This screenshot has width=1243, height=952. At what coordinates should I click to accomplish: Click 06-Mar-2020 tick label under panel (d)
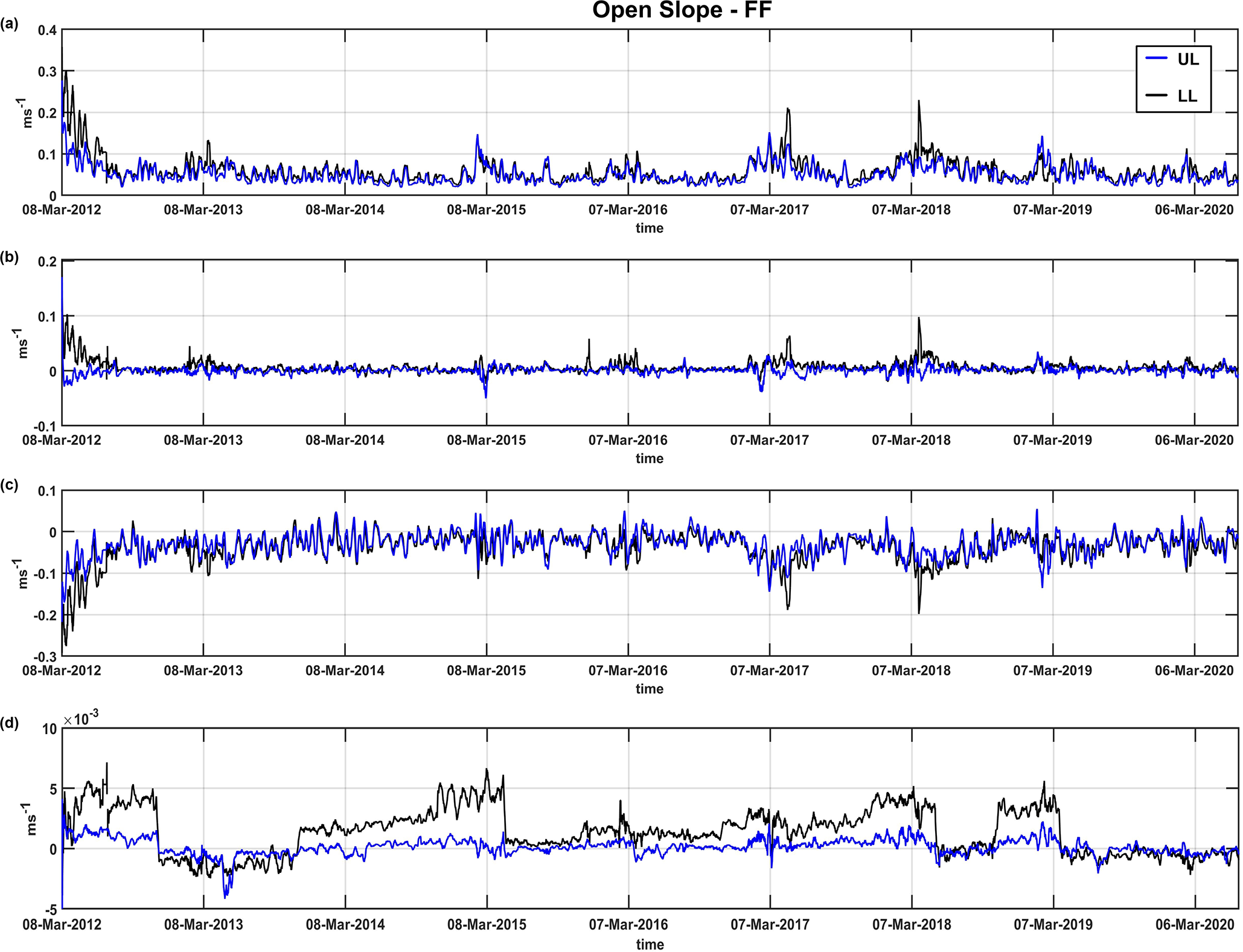tap(1194, 925)
